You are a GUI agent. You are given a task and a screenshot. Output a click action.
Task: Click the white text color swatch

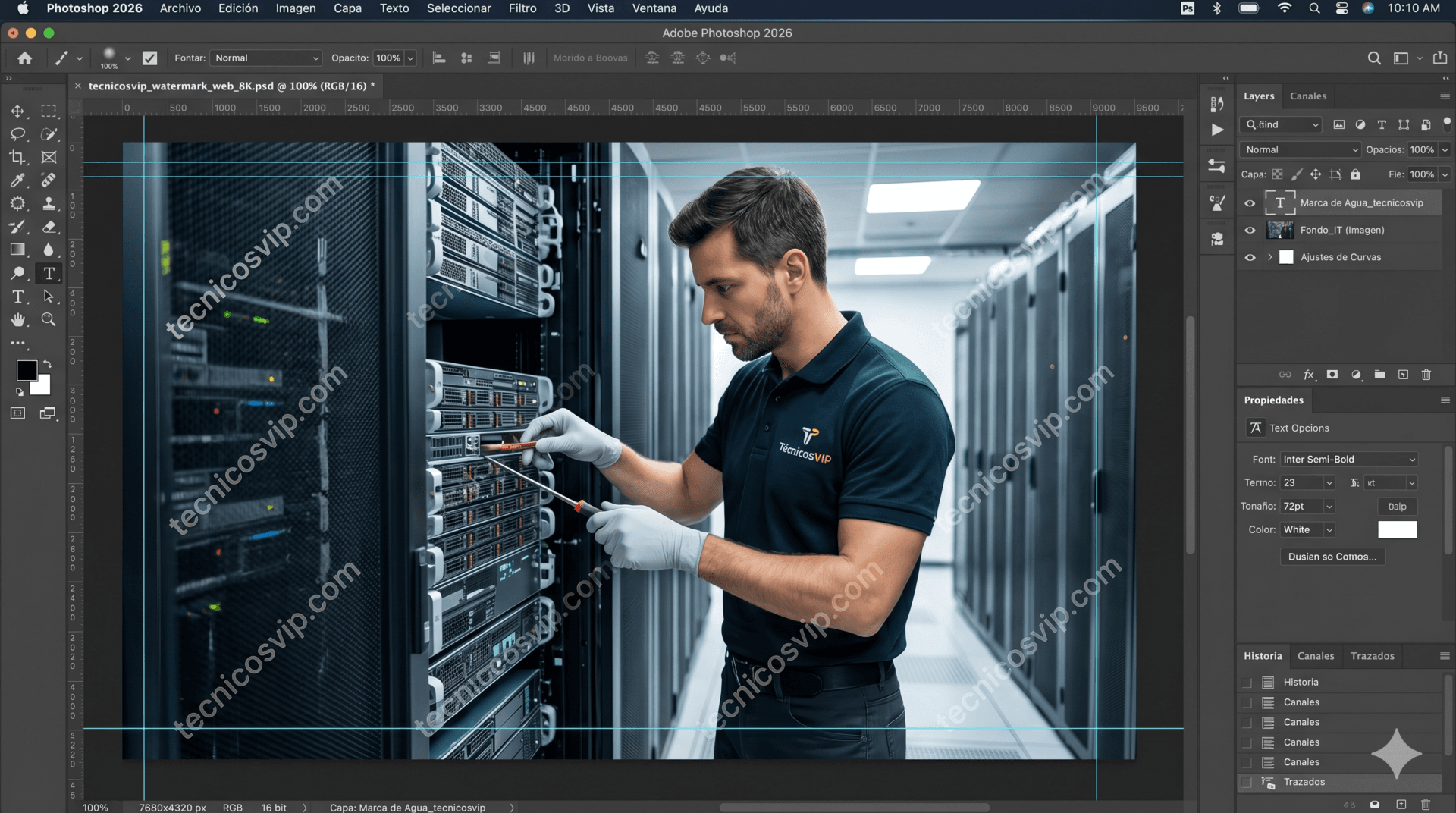[1397, 529]
